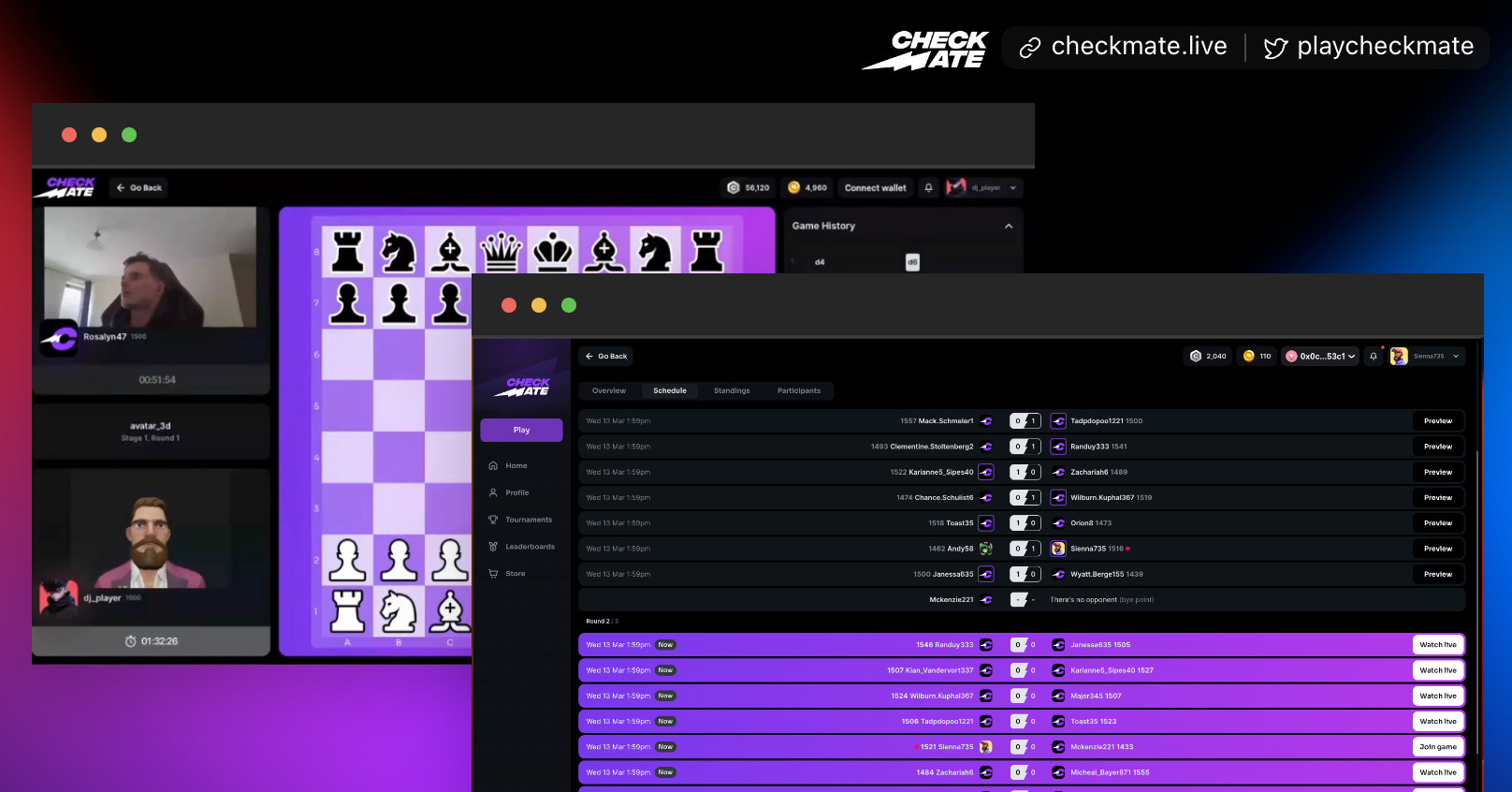The image size is (1512, 792).
Task: Select the white pawn on square a2
Action: pyautogui.click(x=347, y=560)
